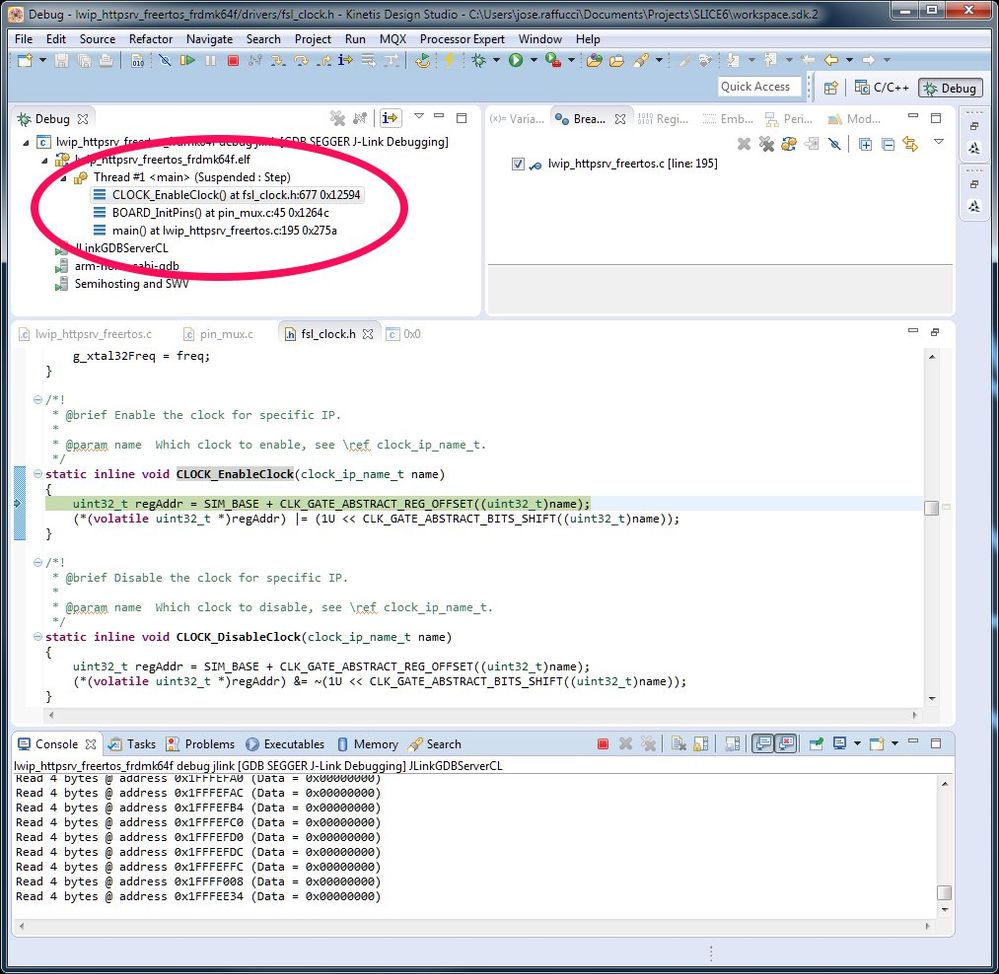Click the binary build toolbar icon

[138, 61]
